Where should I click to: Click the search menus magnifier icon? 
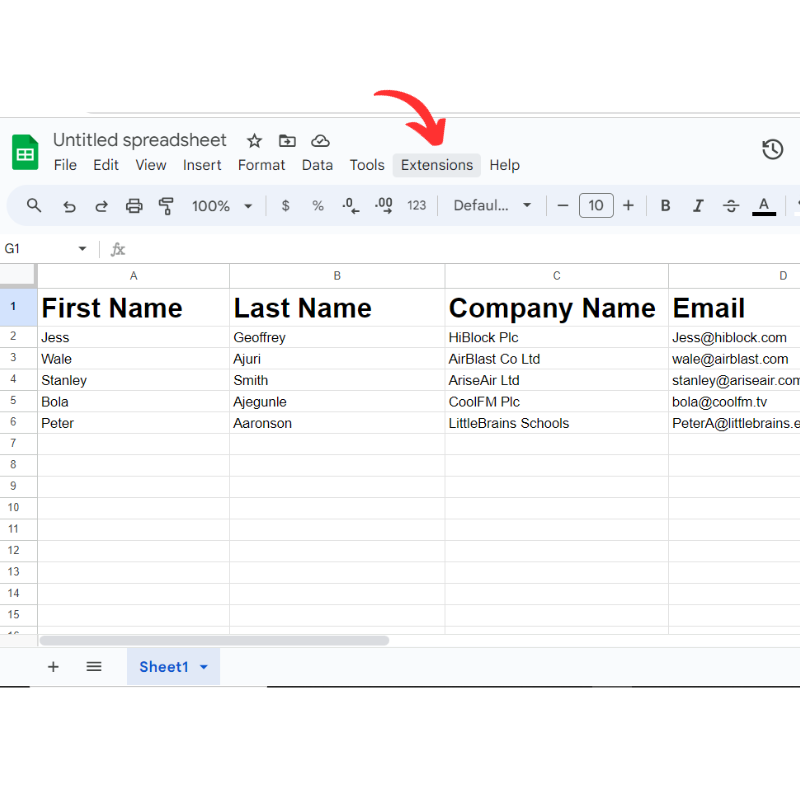34,206
